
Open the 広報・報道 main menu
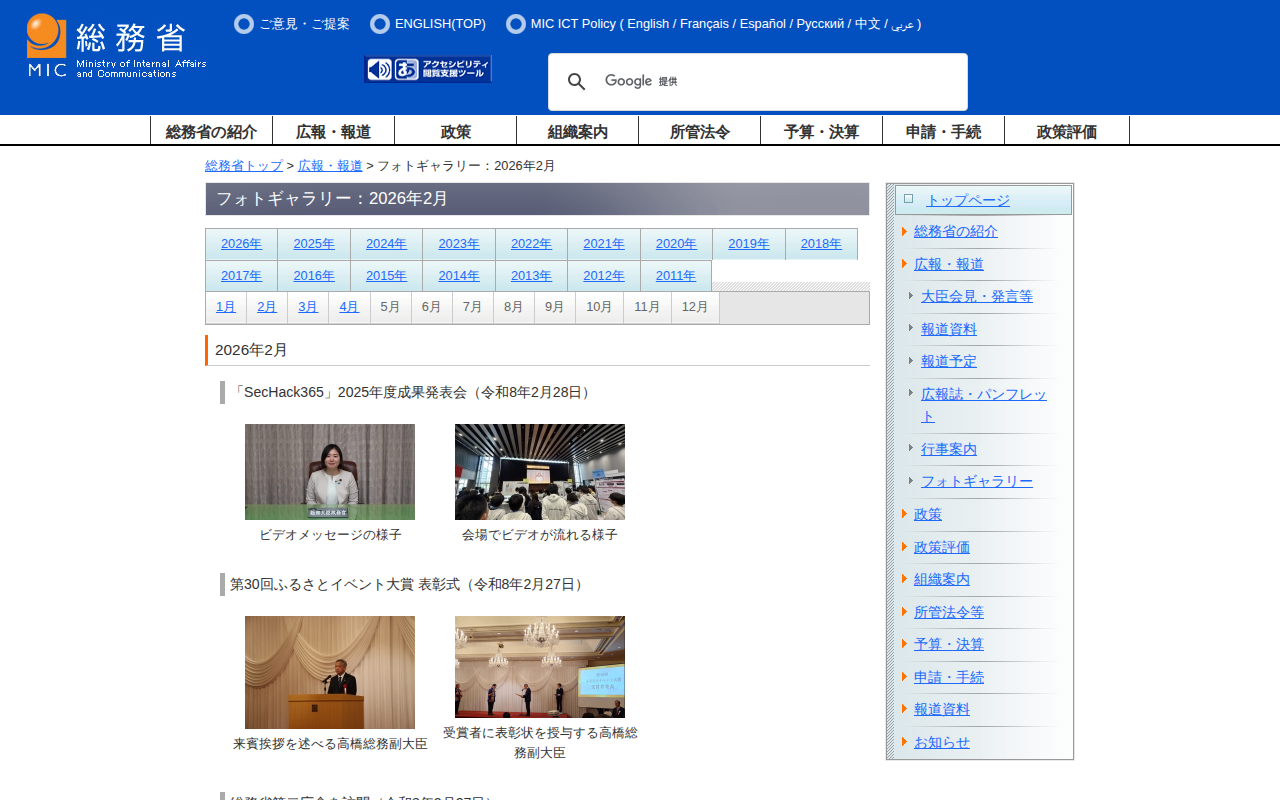pos(334,131)
